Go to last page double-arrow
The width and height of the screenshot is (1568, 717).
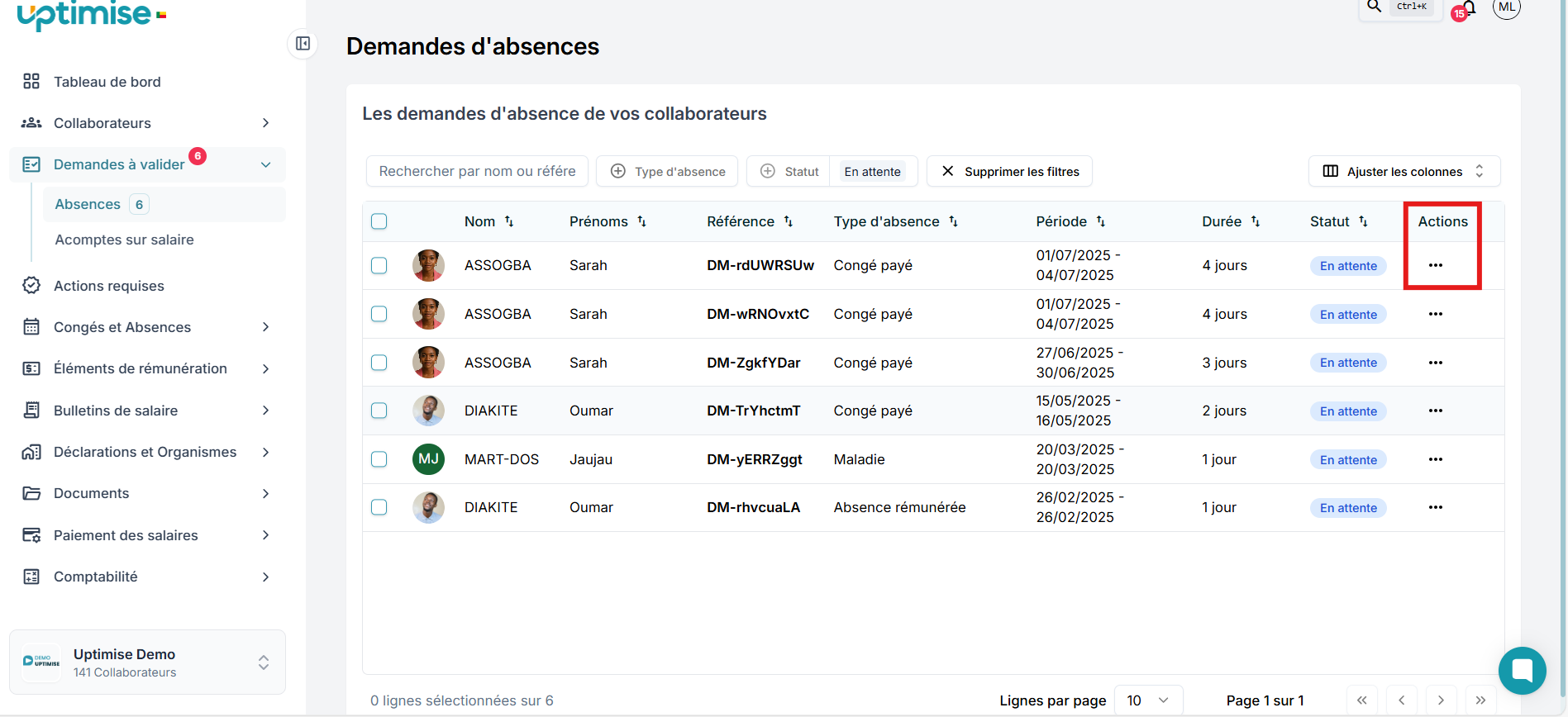click(x=1481, y=700)
